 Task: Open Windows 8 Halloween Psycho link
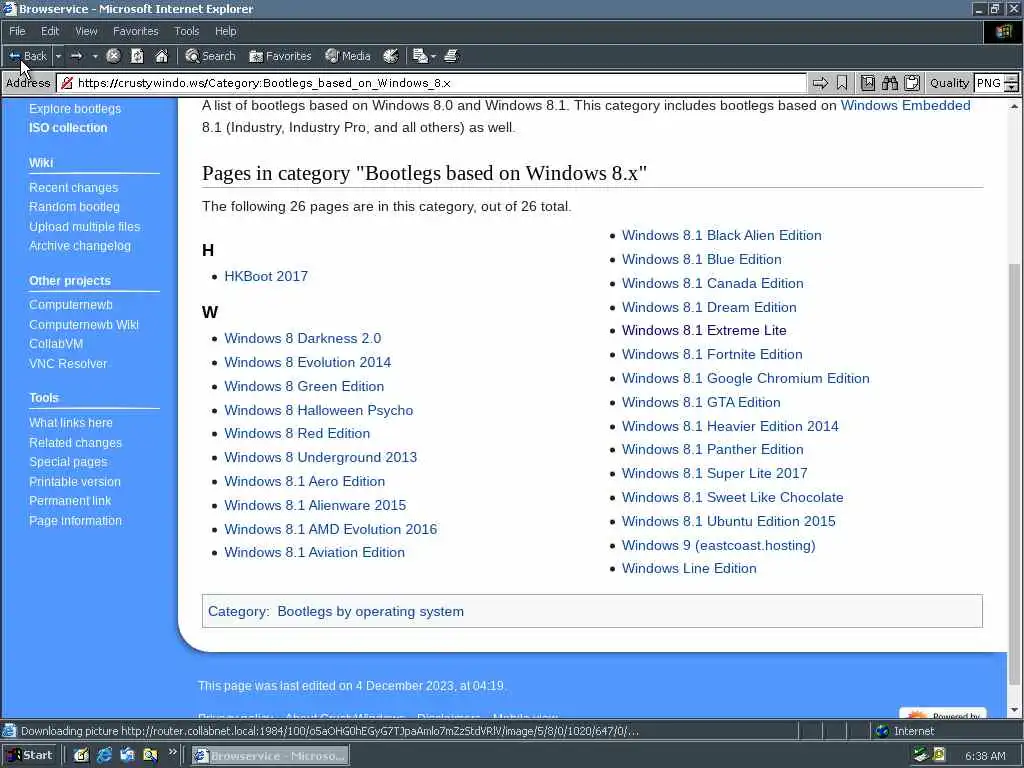[x=319, y=410]
